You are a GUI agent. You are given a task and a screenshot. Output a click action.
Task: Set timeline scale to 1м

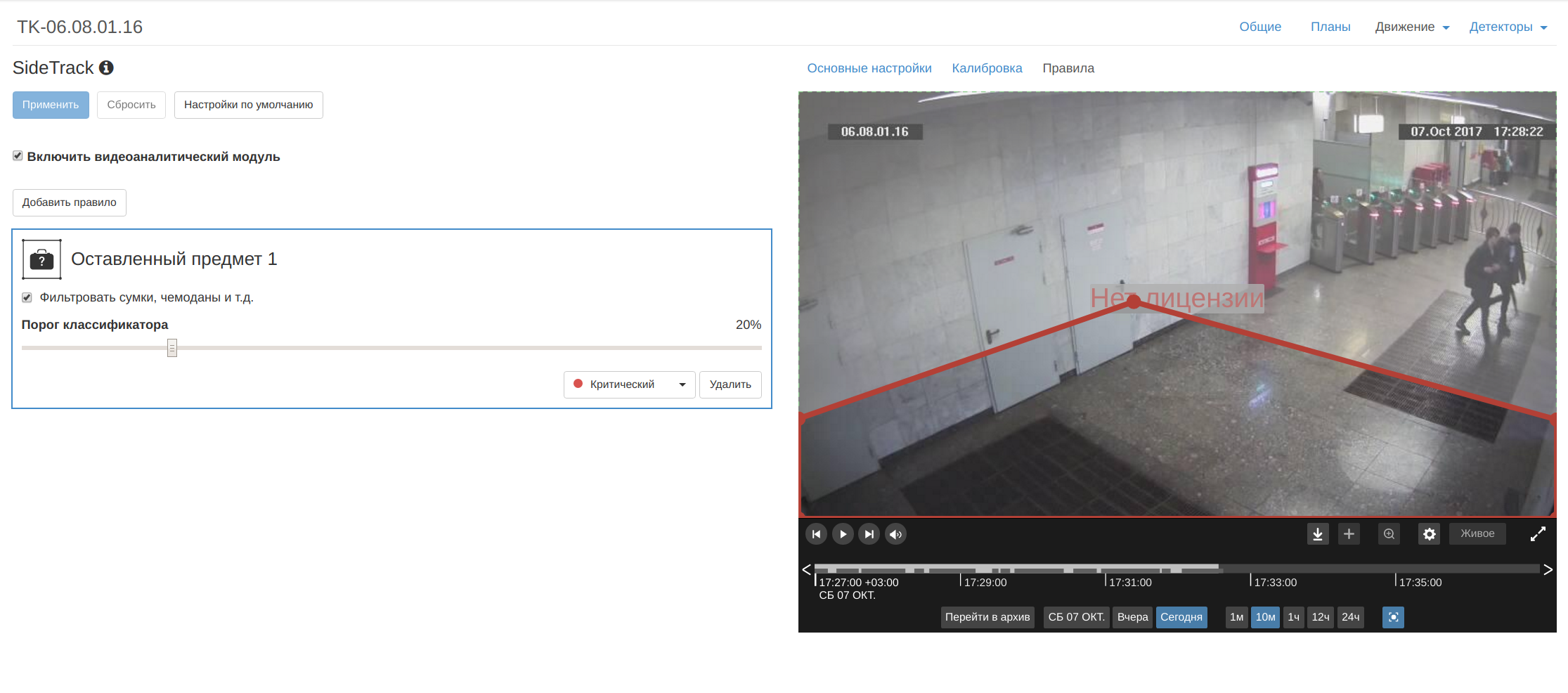[x=1236, y=617]
